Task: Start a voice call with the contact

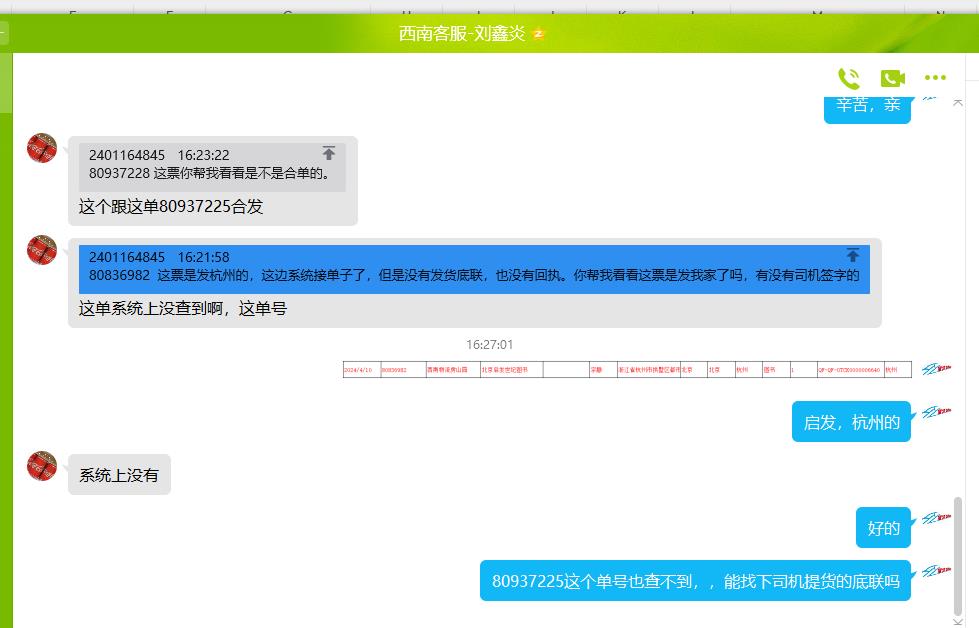Action: point(849,78)
